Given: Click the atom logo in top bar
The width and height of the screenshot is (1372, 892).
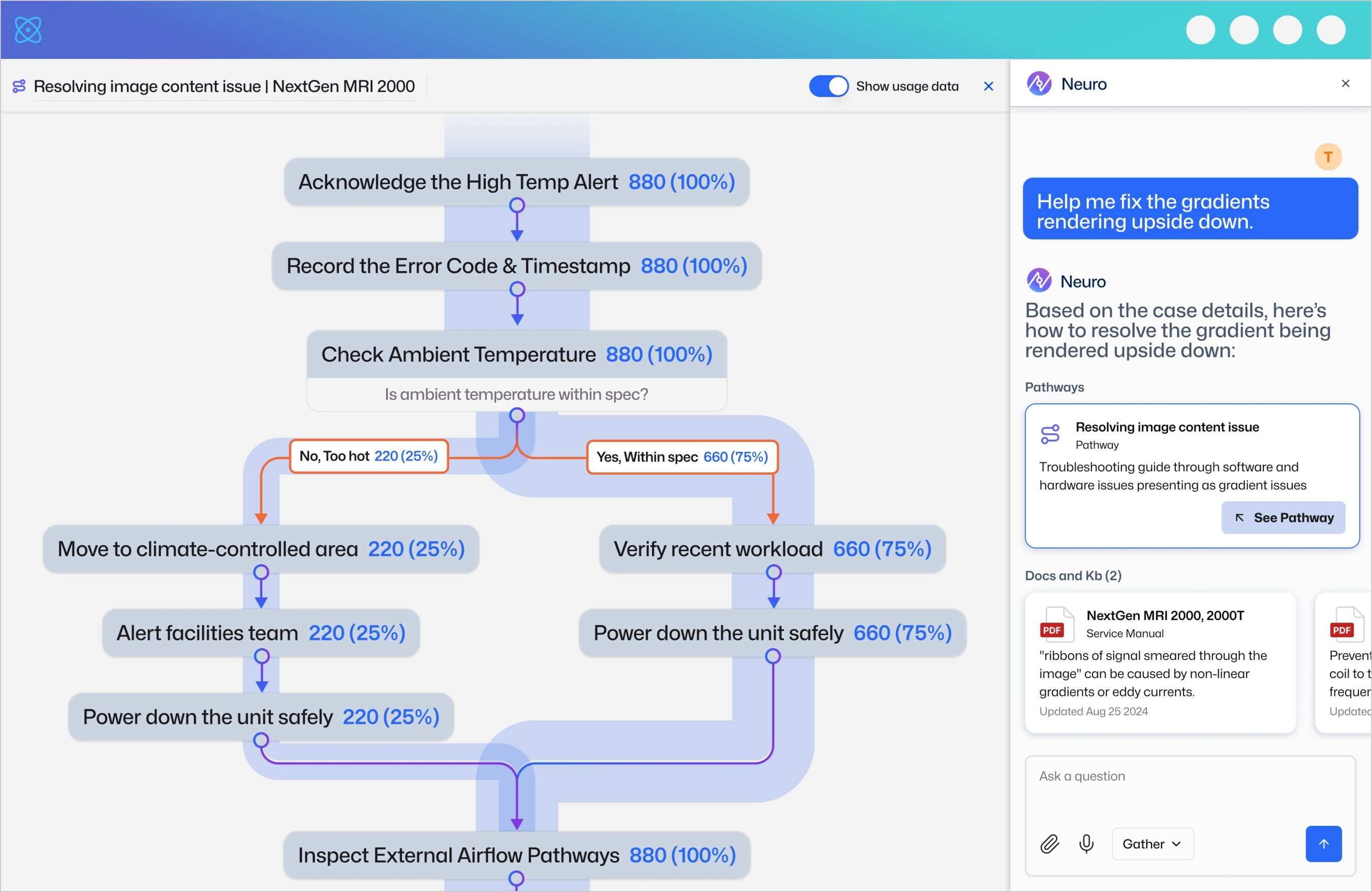Looking at the screenshot, I should click(x=27, y=30).
